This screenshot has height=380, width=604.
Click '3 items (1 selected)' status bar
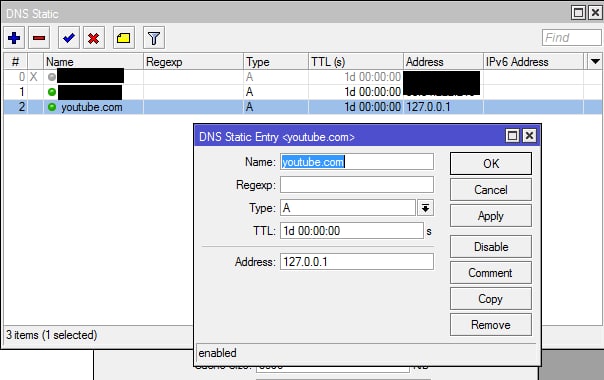[x=52, y=335]
